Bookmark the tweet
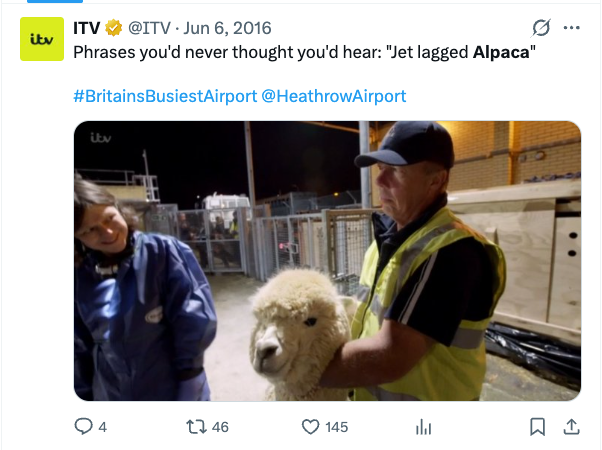The height and width of the screenshot is (450, 602). click(x=538, y=427)
